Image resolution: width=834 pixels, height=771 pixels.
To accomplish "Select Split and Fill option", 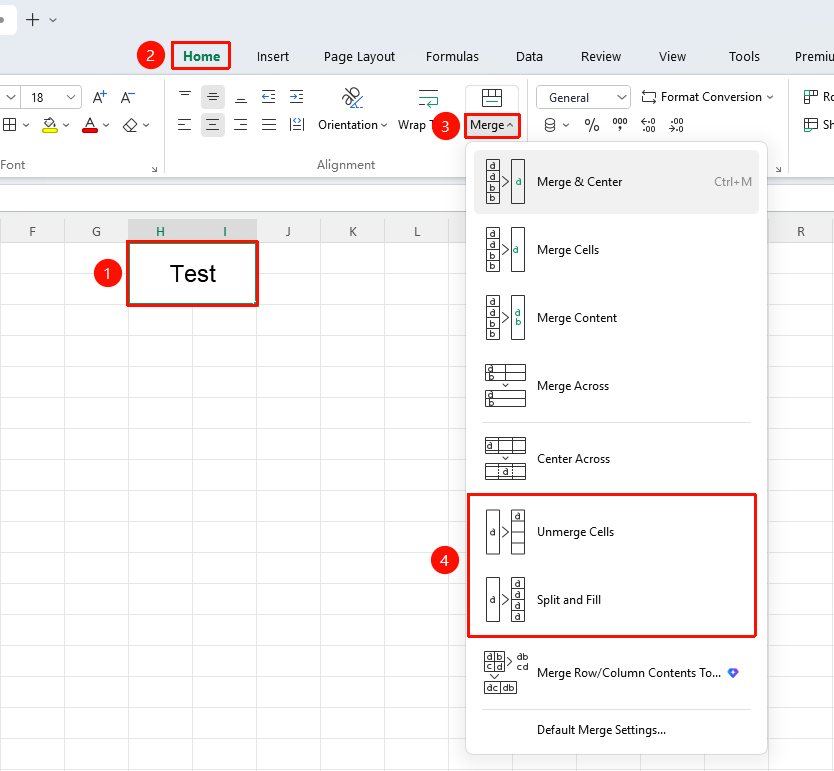I will [x=616, y=600].
